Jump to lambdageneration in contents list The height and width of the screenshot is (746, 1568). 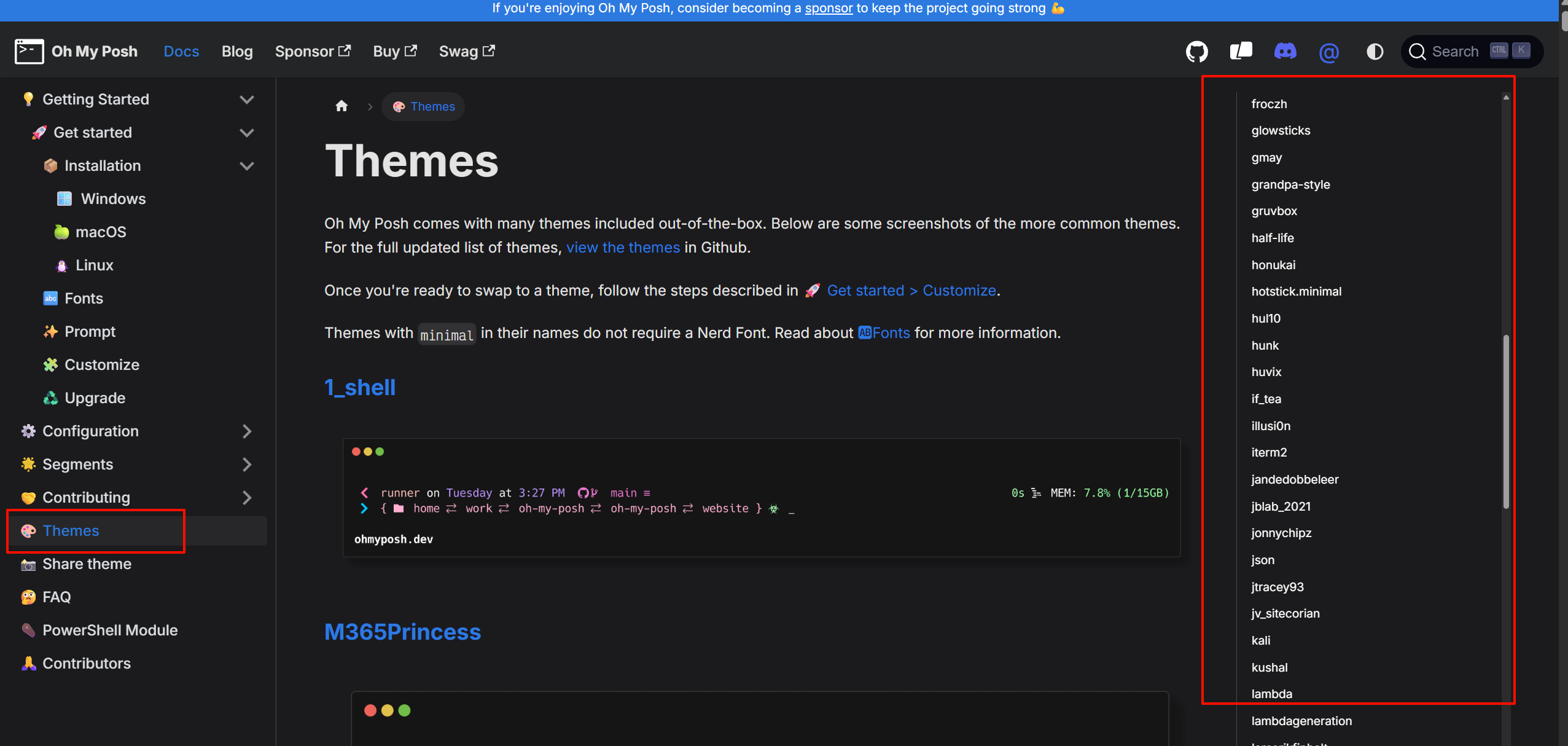click(1301, 721)
